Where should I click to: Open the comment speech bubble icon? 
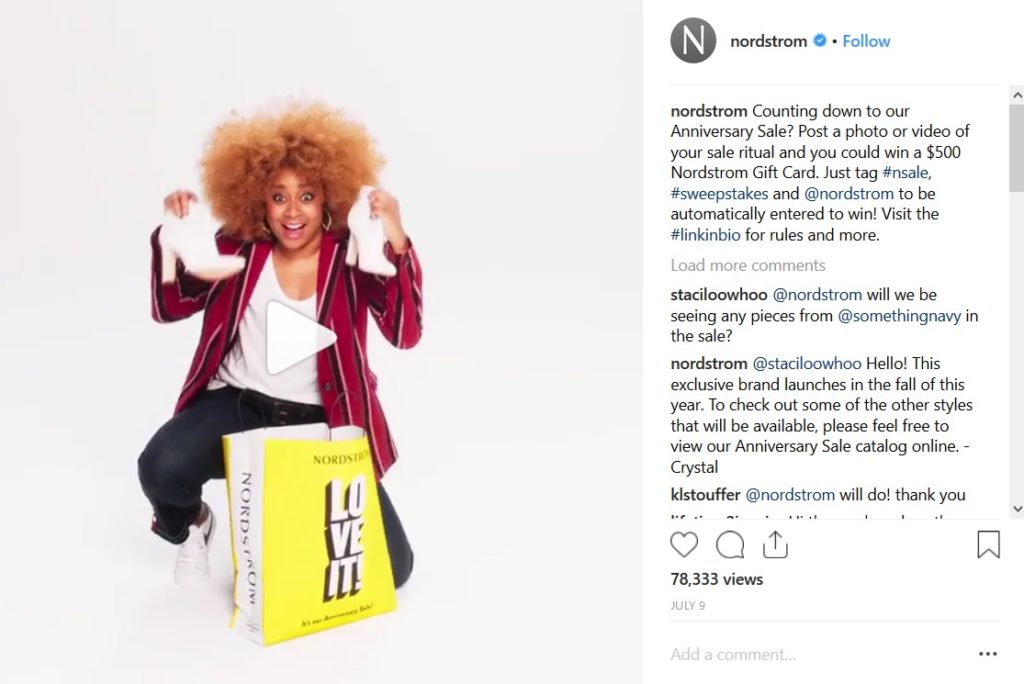[730, 544]
